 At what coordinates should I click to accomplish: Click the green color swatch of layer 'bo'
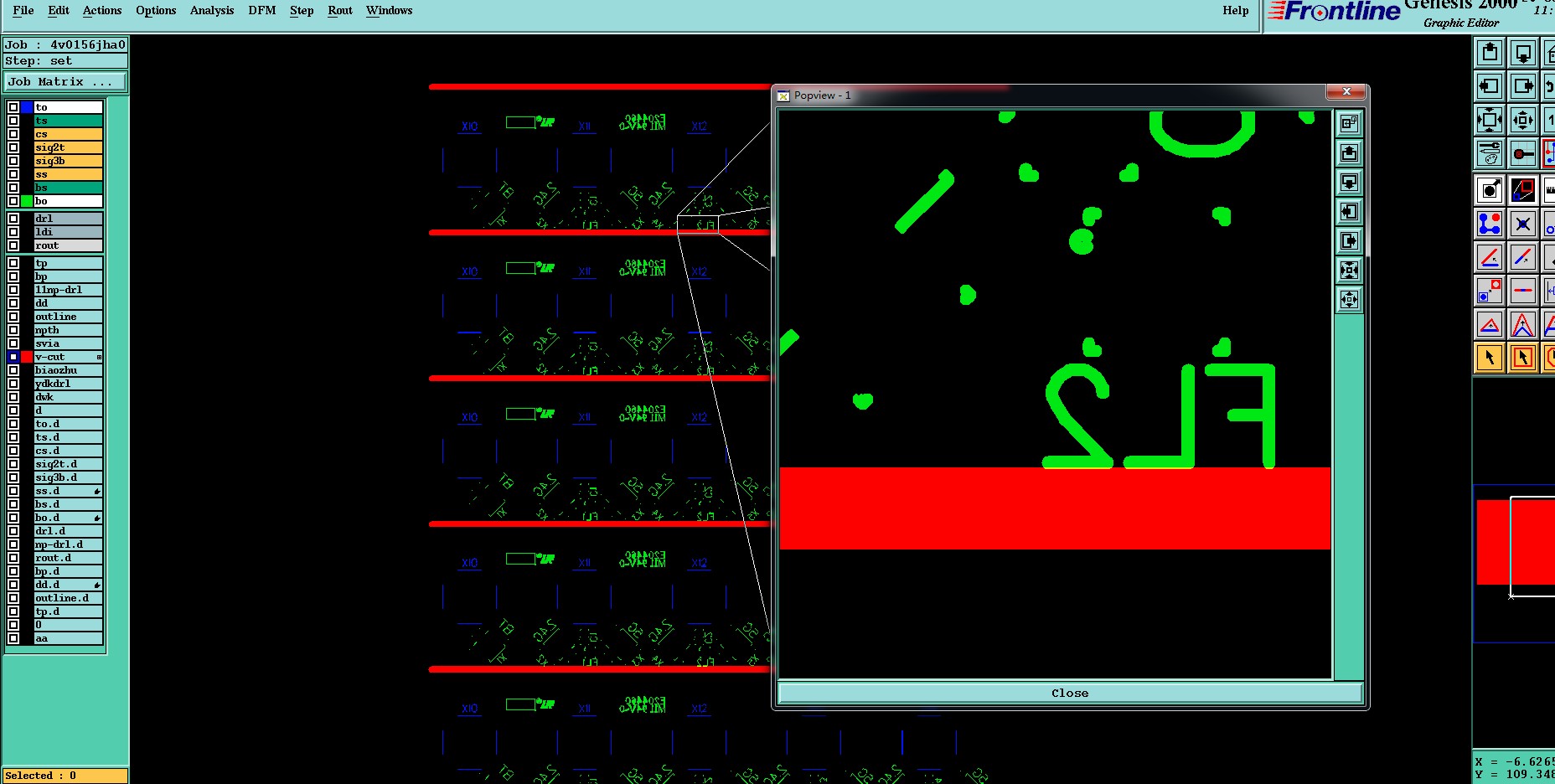[27, 201]
